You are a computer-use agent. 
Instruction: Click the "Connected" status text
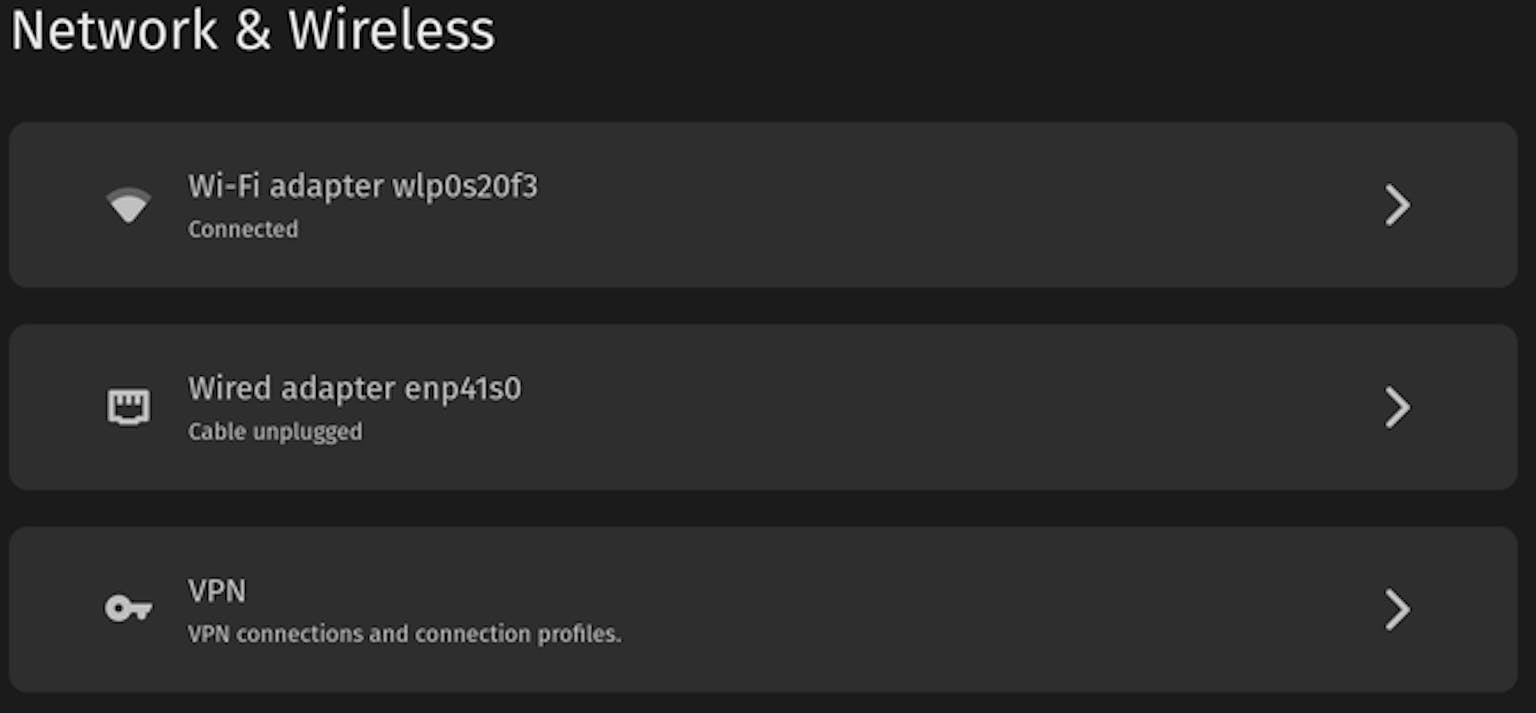(x=243, y=229)
